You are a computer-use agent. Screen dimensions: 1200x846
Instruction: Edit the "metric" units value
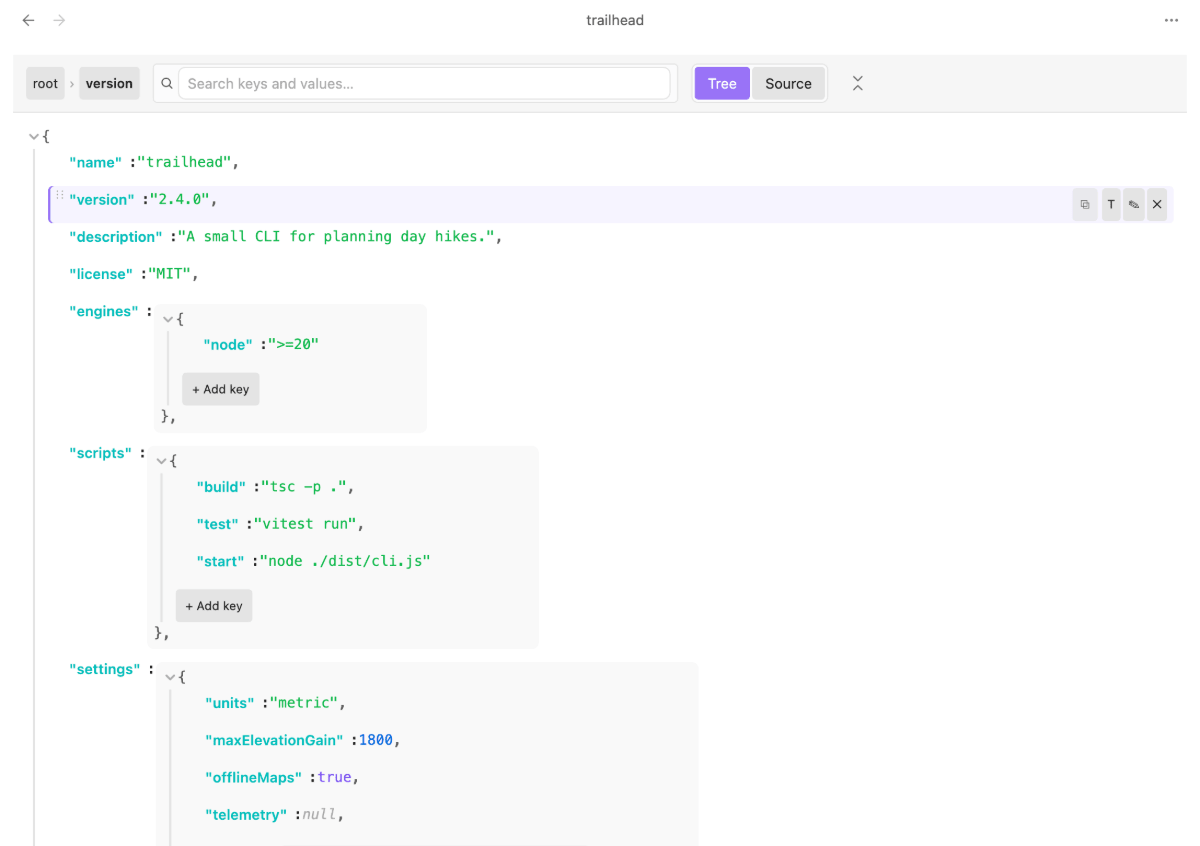click(x=303, y=703)
